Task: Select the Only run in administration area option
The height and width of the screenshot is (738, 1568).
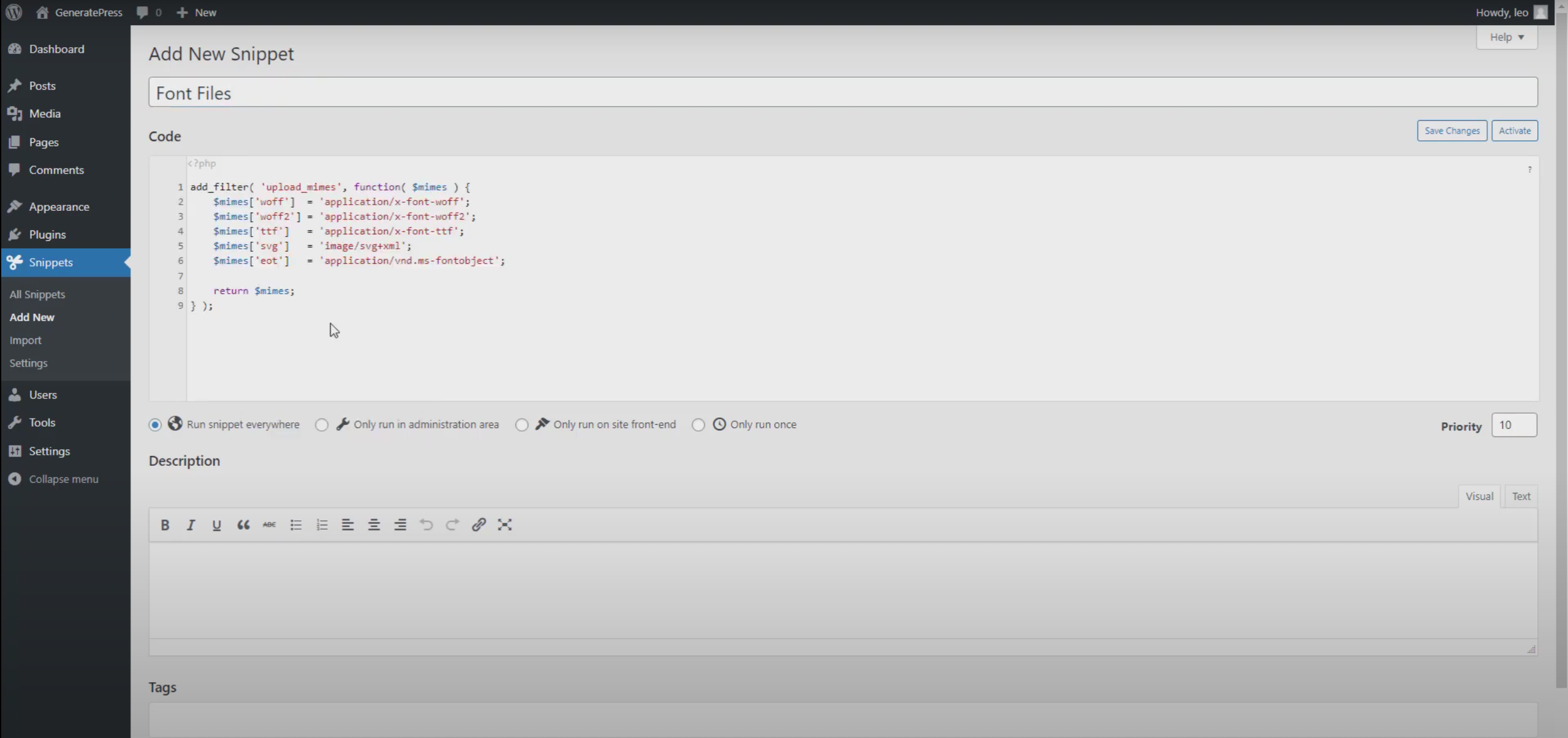Action: tap(322, 424)
